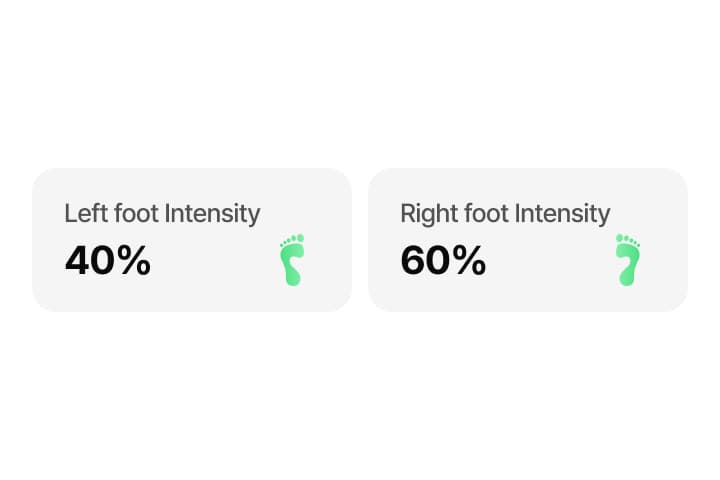The width and height of the screenshot is (720, 480).
Task: Click the word "foot" in the left card
Action: pos(135,213)
